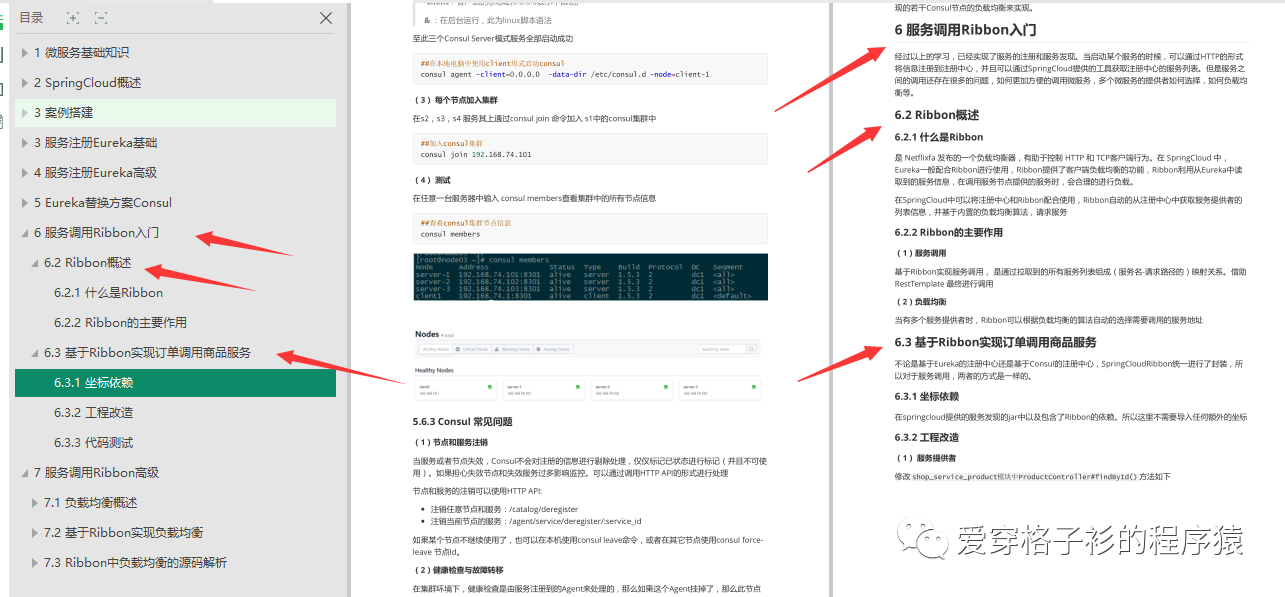
Task: Expand the chapter 1 微服务基础知识
Action: coord(23,53)
